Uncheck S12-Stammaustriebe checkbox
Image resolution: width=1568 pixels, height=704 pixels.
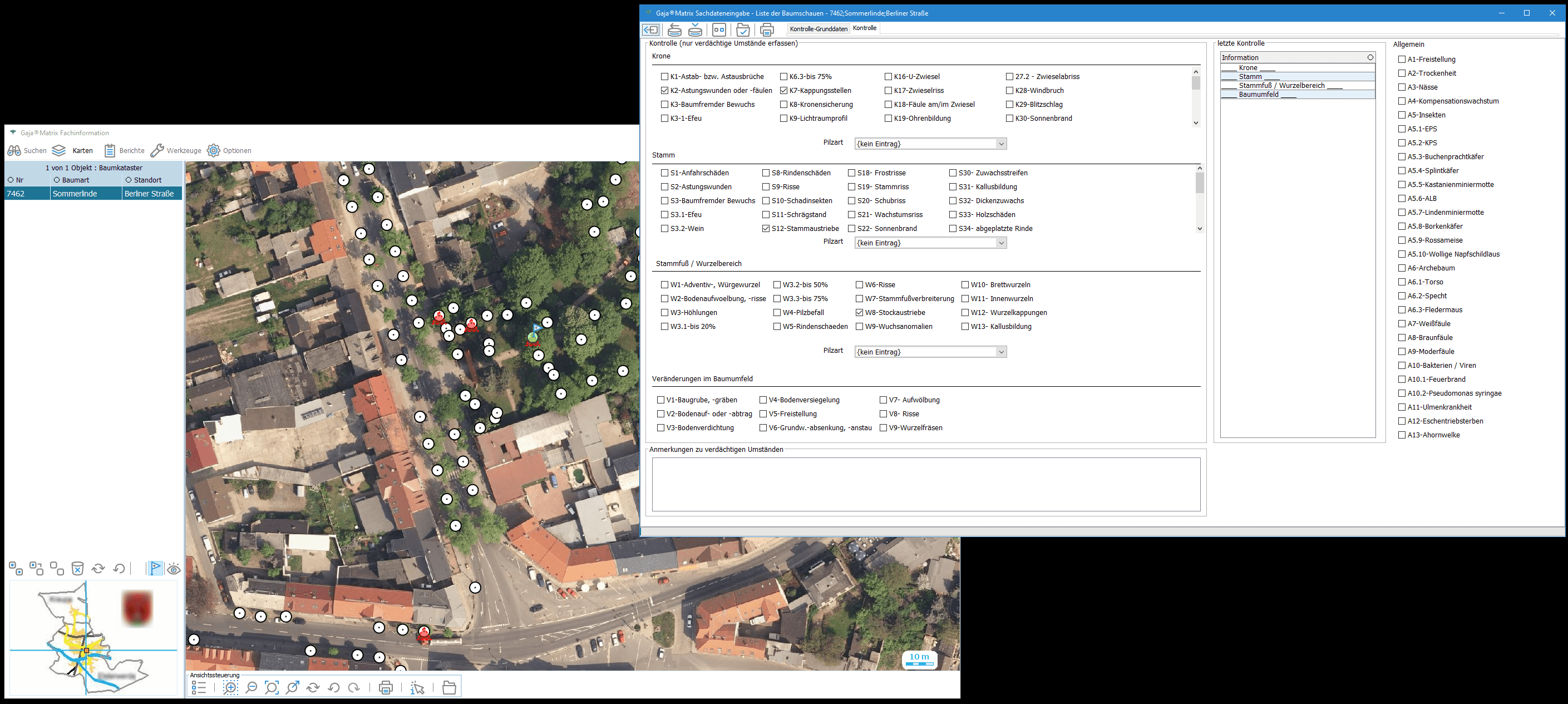[766, 228]
